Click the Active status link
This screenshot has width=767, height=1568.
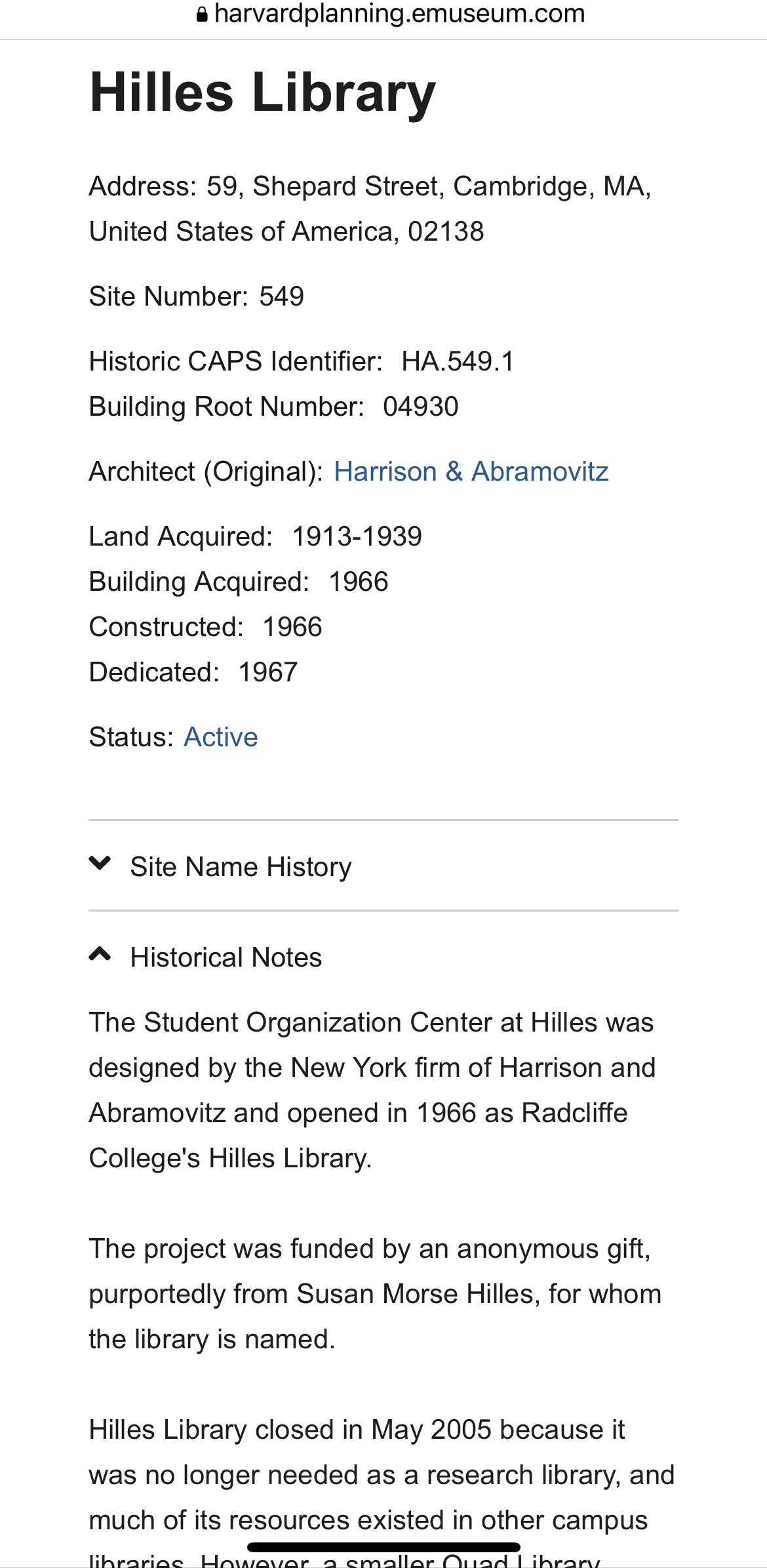(221, 737)
